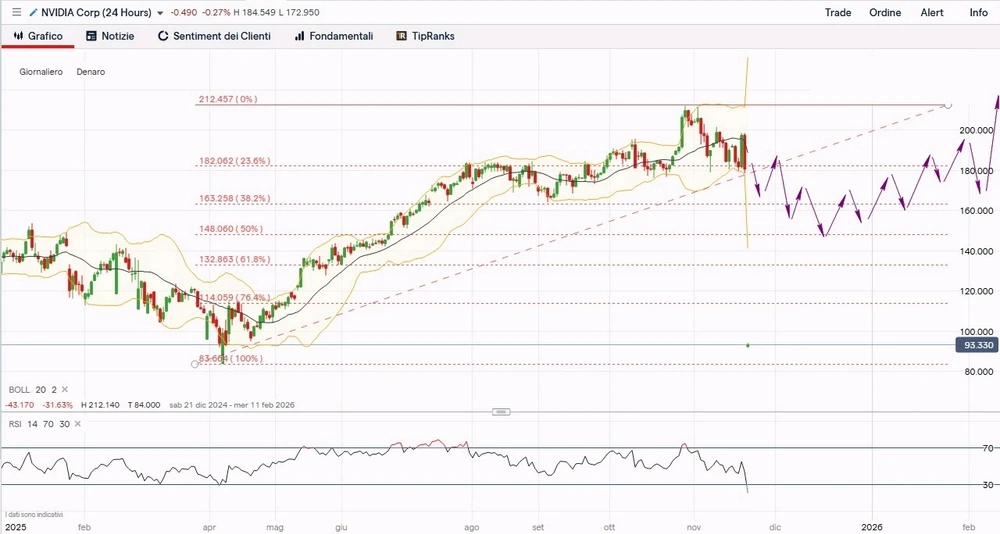Open the Denaro price type selector
The height and width of the screenshot is (534, 1000).
(x=90, y=72)
